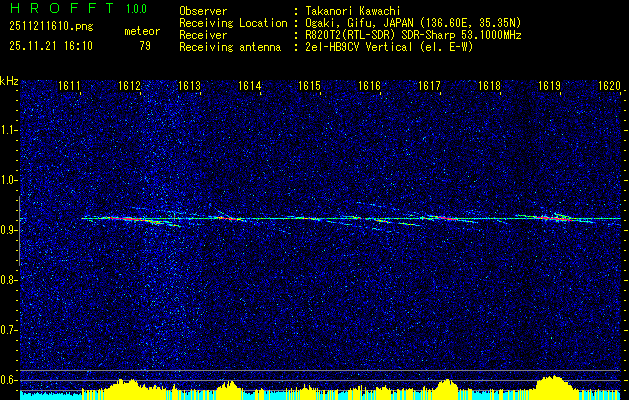Select the 1613 time marker
This screenshot has width=629, height=400.
click(190, 87)
